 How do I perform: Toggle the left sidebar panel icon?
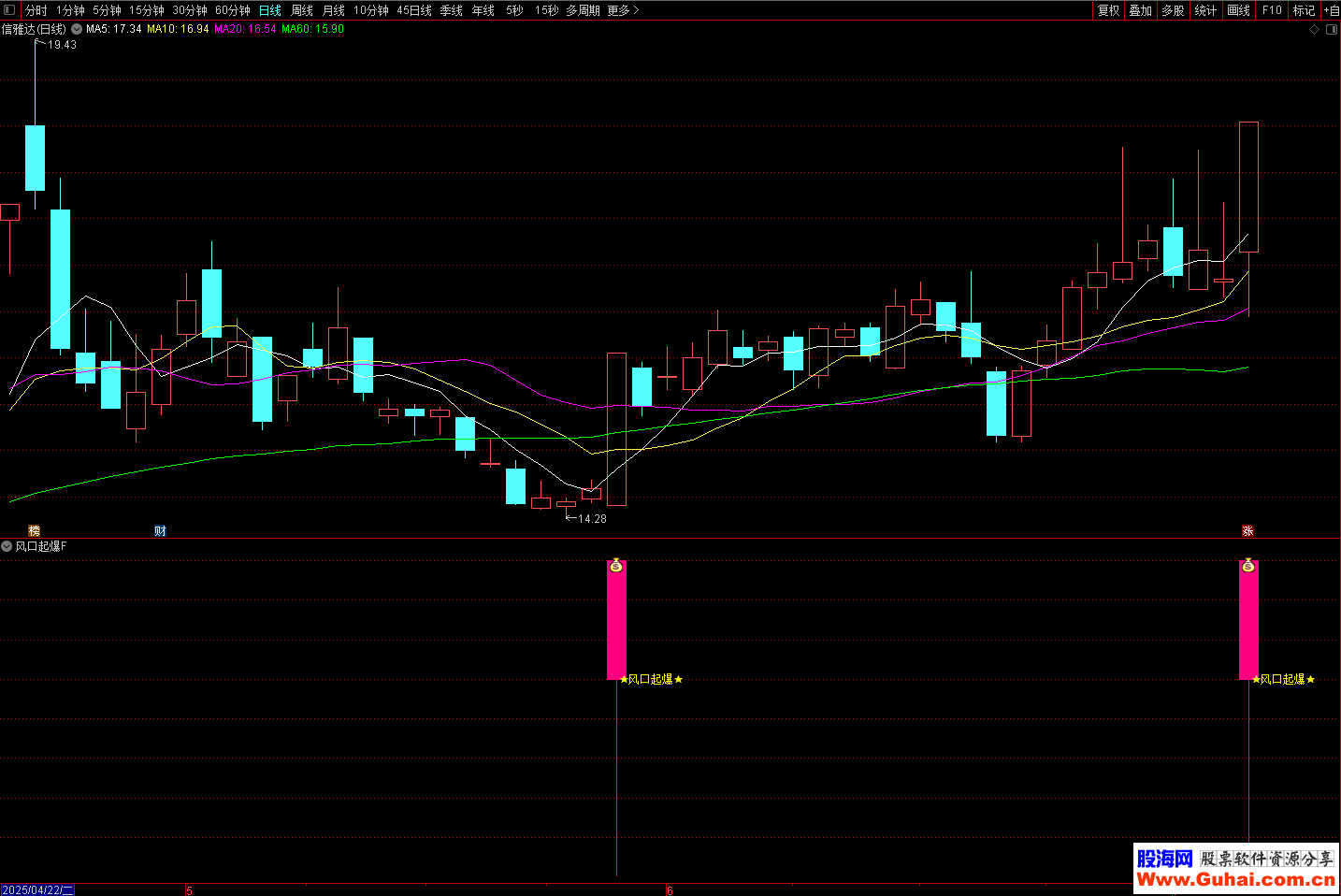tap(10, 10)
